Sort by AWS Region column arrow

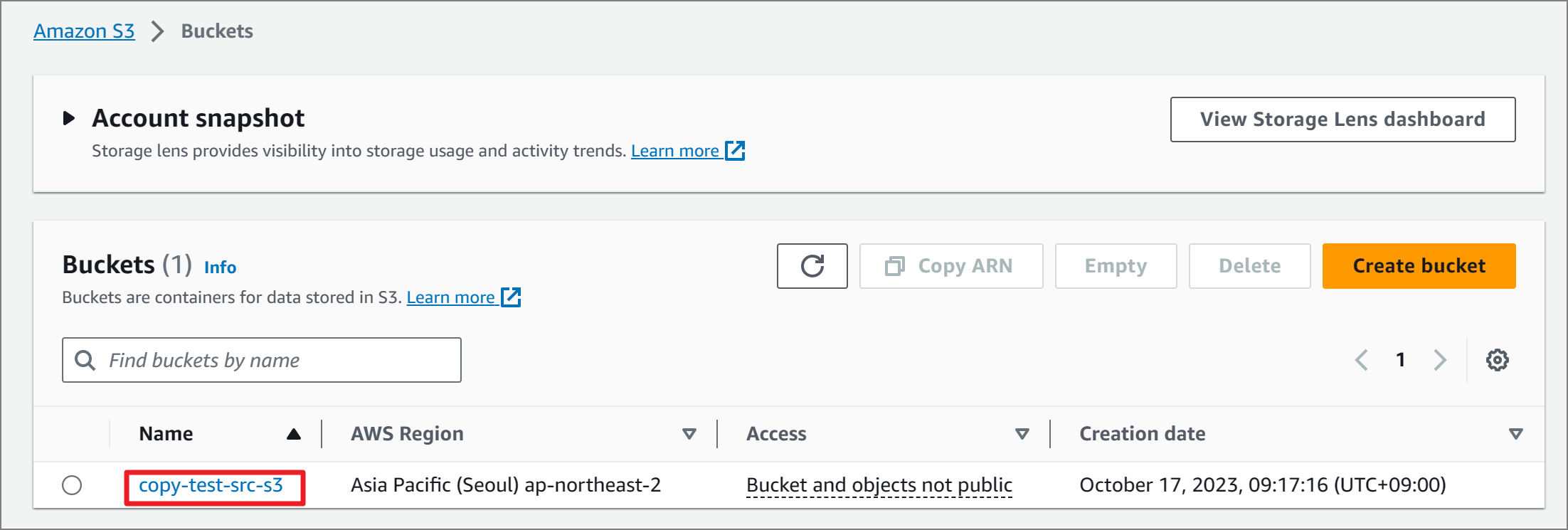689,434
